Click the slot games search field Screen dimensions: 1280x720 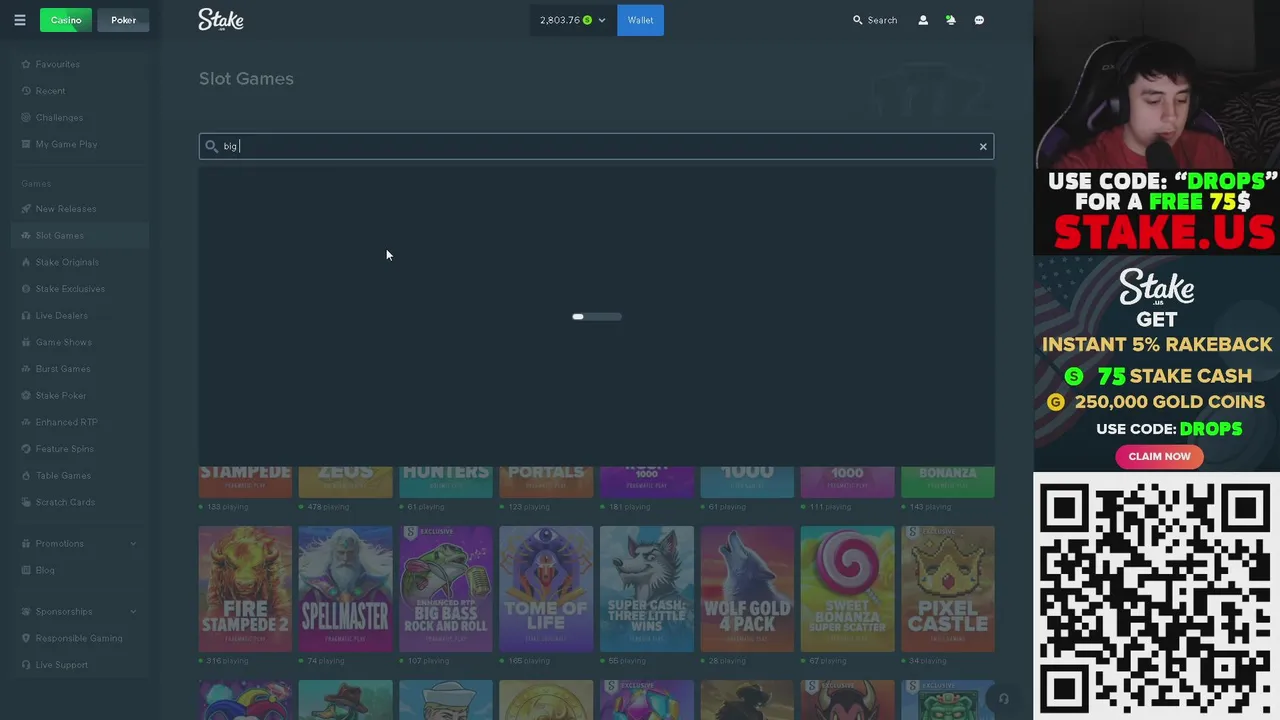(x=596, y=147)
